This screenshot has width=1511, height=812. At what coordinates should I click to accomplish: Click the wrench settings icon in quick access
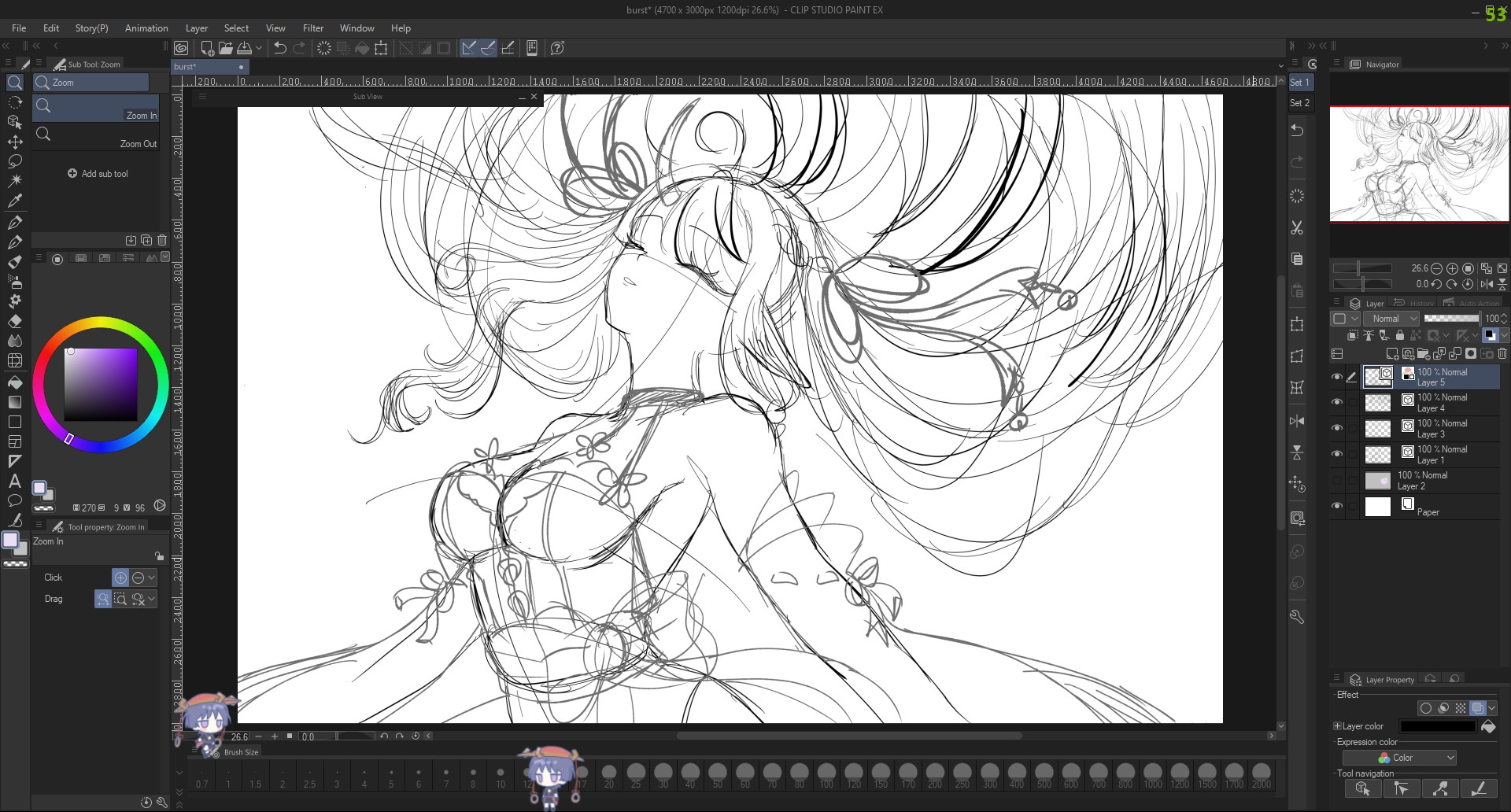(x=1297, y=617)
